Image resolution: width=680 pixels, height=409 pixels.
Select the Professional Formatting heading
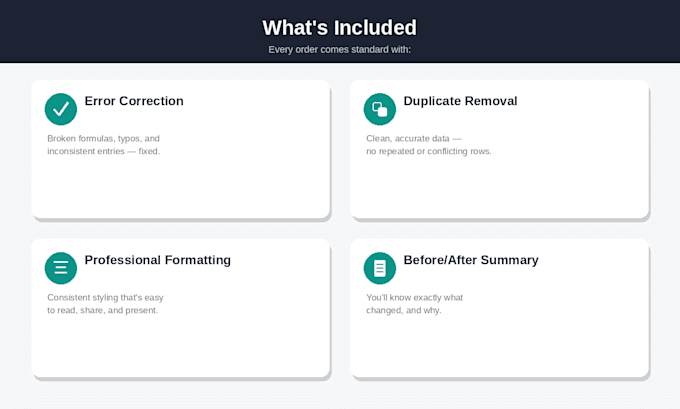pos(158,260)
